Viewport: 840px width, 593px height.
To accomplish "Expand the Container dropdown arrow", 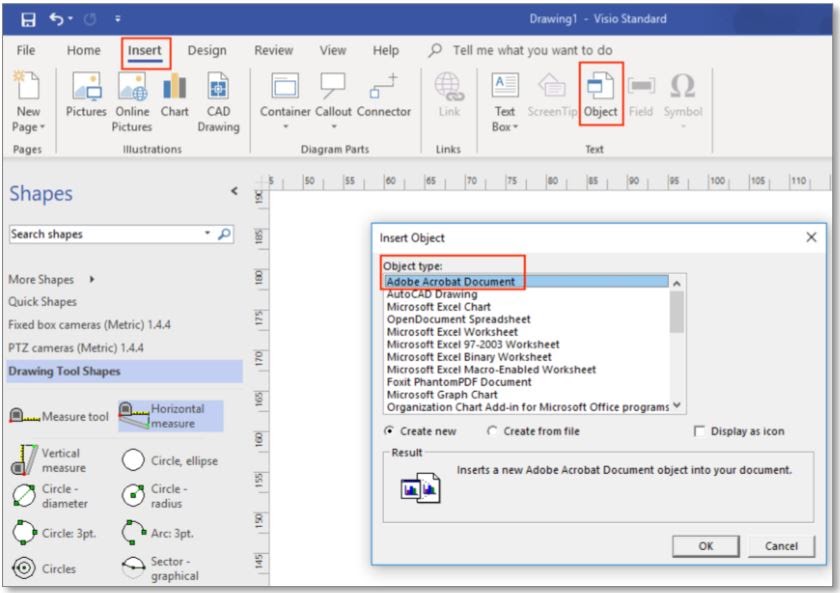I will click(x=286, y=127).
